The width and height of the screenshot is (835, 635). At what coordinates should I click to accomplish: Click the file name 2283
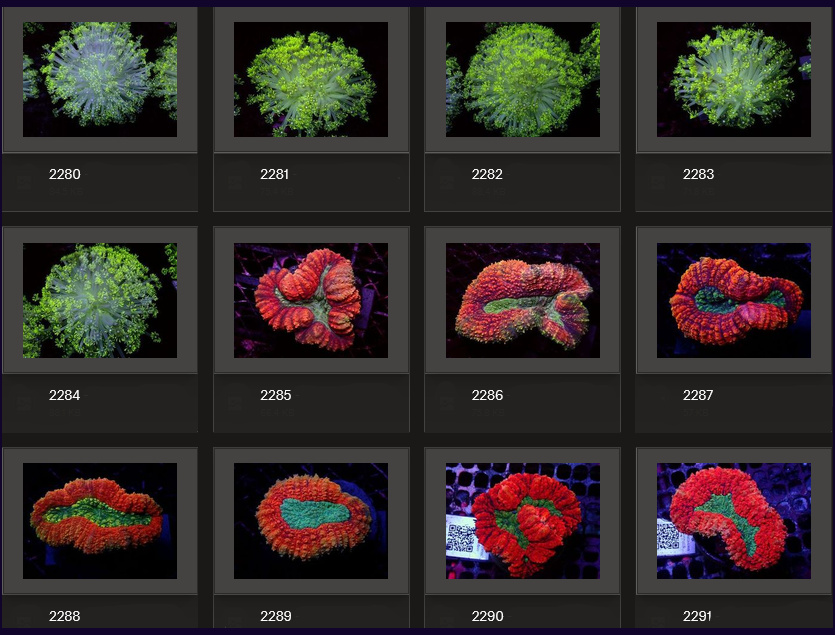point(698,174)
